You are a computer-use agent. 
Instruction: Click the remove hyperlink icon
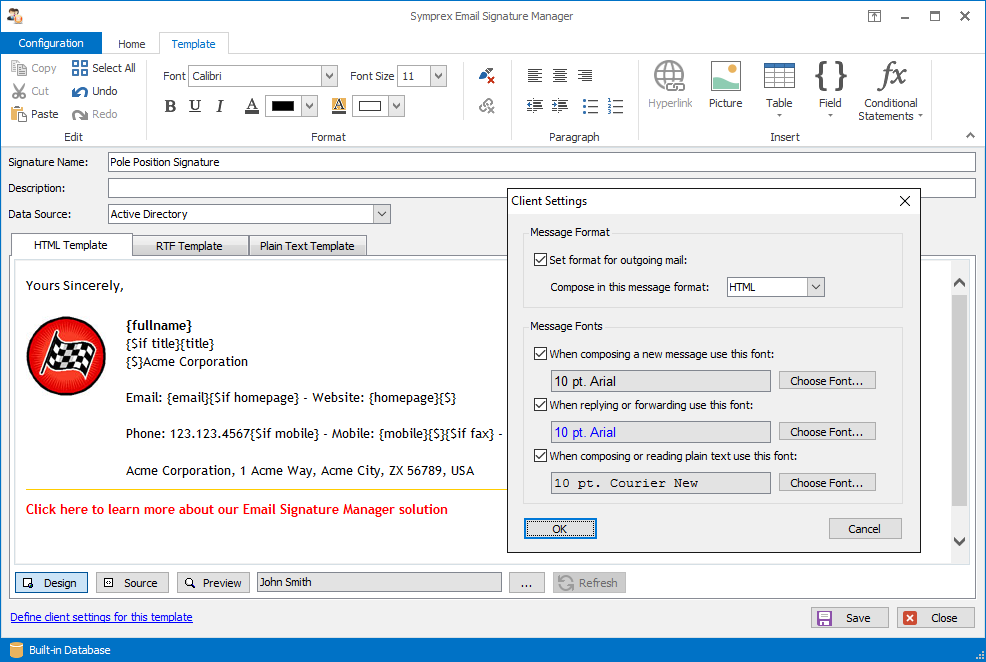click(x=487, y=106)
